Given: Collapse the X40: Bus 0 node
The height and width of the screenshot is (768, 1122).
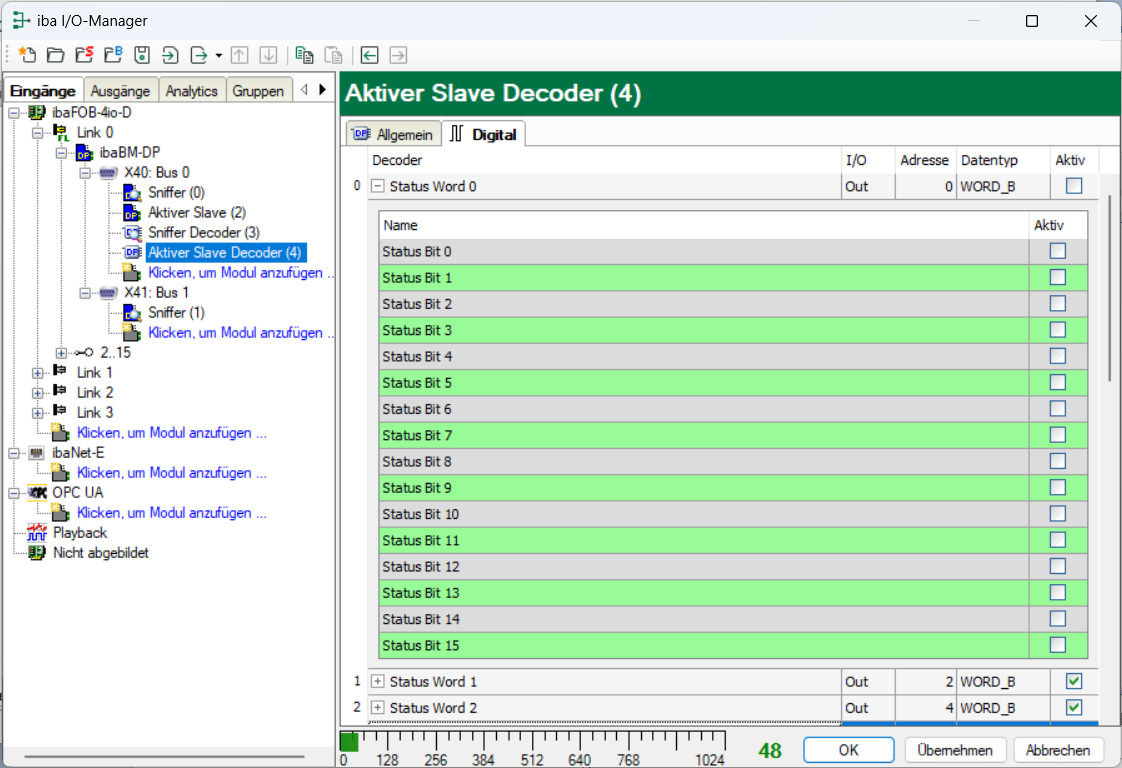Looking at the screenshot, I should point(85,173).
